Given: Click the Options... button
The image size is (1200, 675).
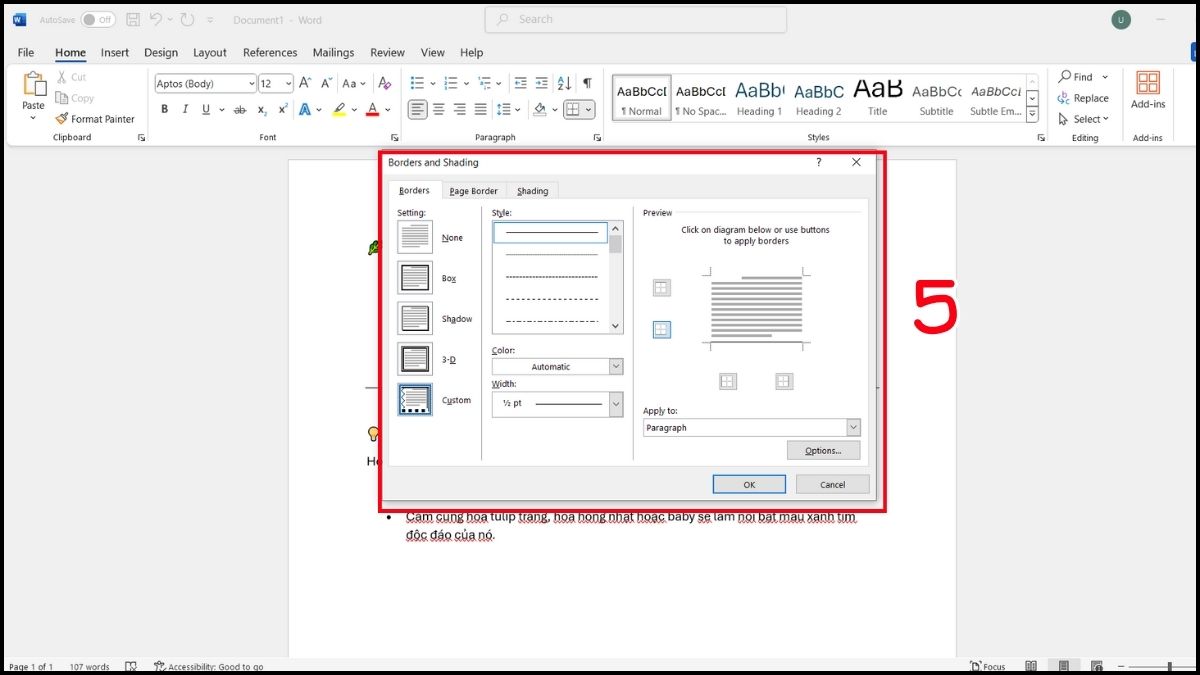Looking at the screenshot, I should [823, 451].
